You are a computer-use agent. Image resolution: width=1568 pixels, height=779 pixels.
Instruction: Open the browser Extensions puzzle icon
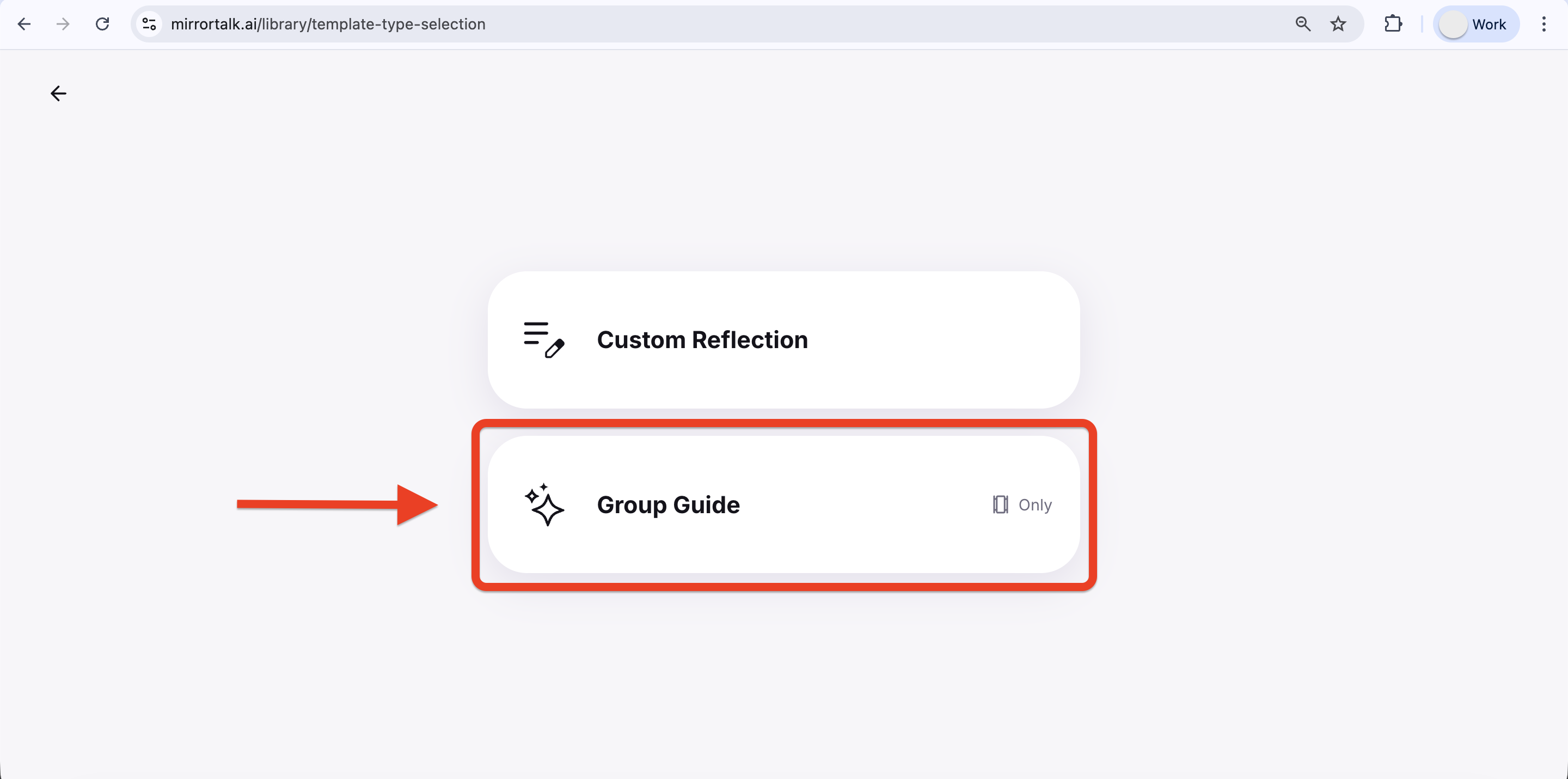coord(1393,25)
